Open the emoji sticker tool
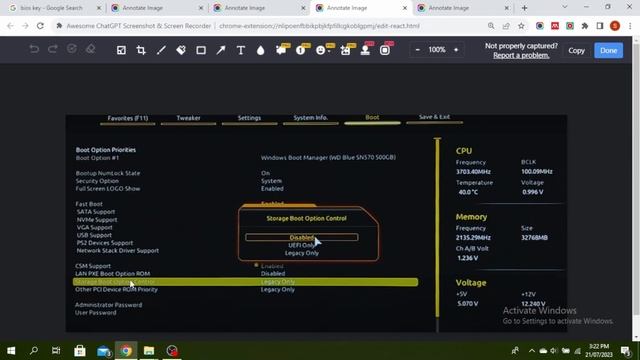 tap(322, 49)
